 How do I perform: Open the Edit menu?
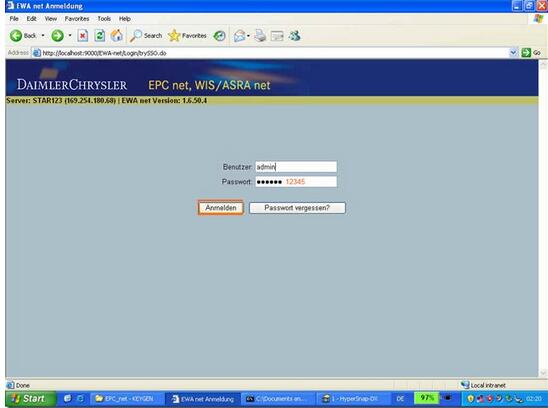31,19
